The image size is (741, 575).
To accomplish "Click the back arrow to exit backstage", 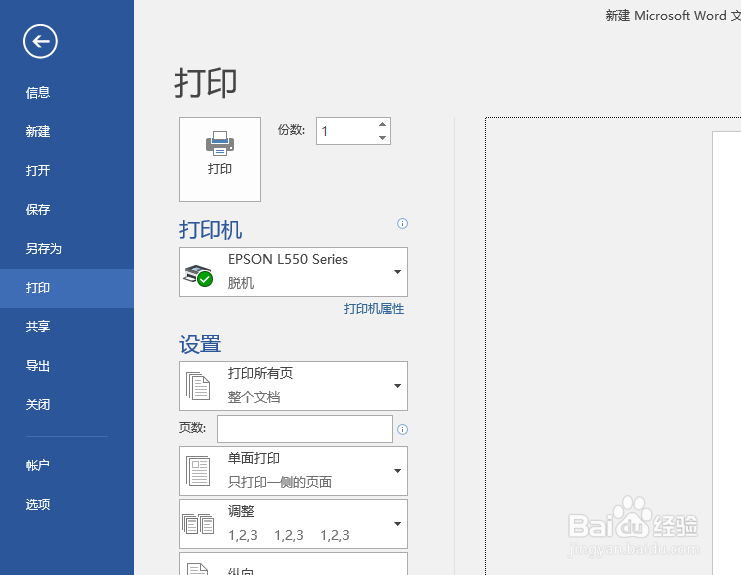I will point(40,42).
